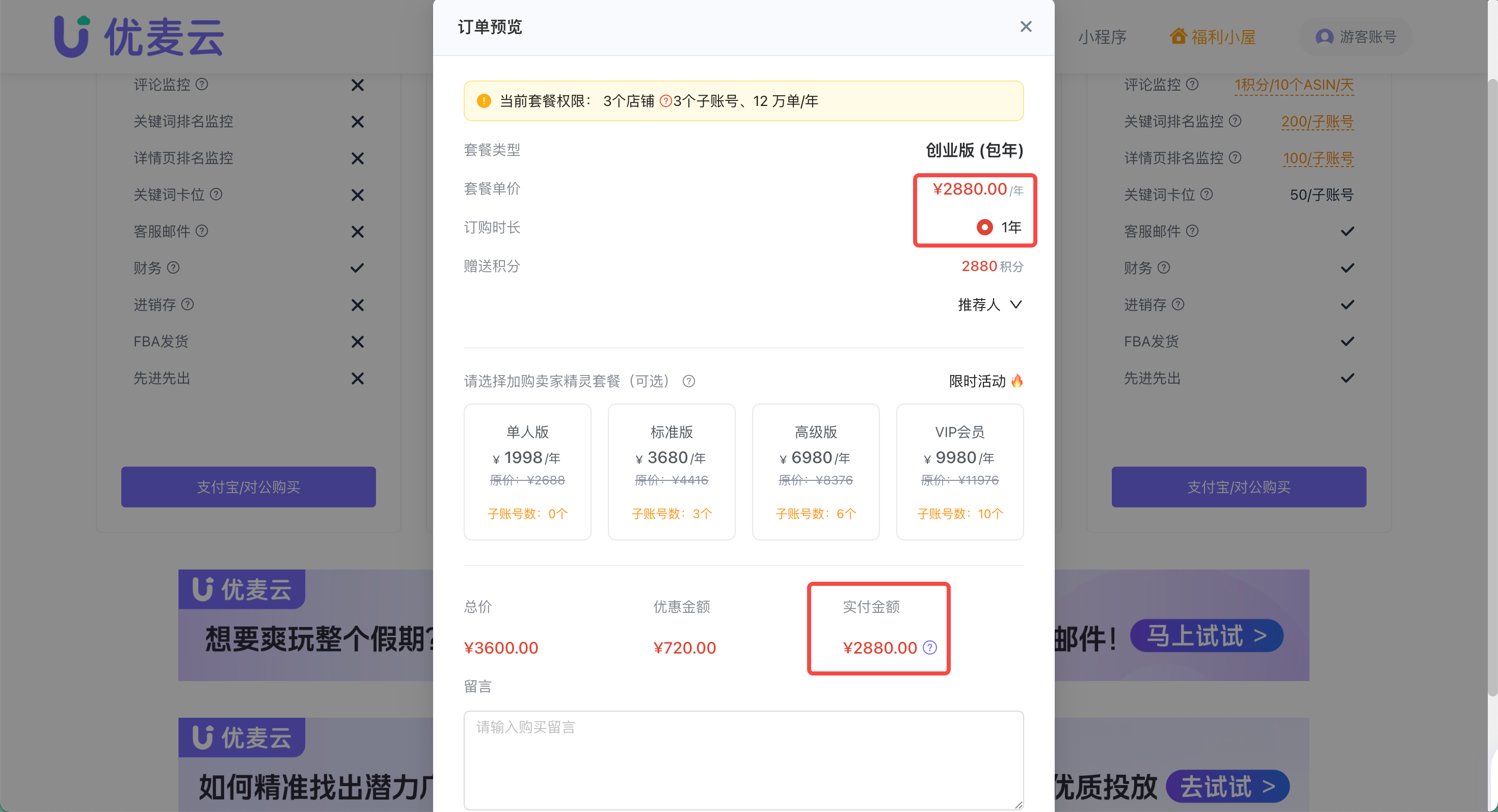Click help icon next to 请选择加购卖家精灵套餐
The height and width of the screenshot is (812, 1498).
pyautogui.click(x=688, y=382)
